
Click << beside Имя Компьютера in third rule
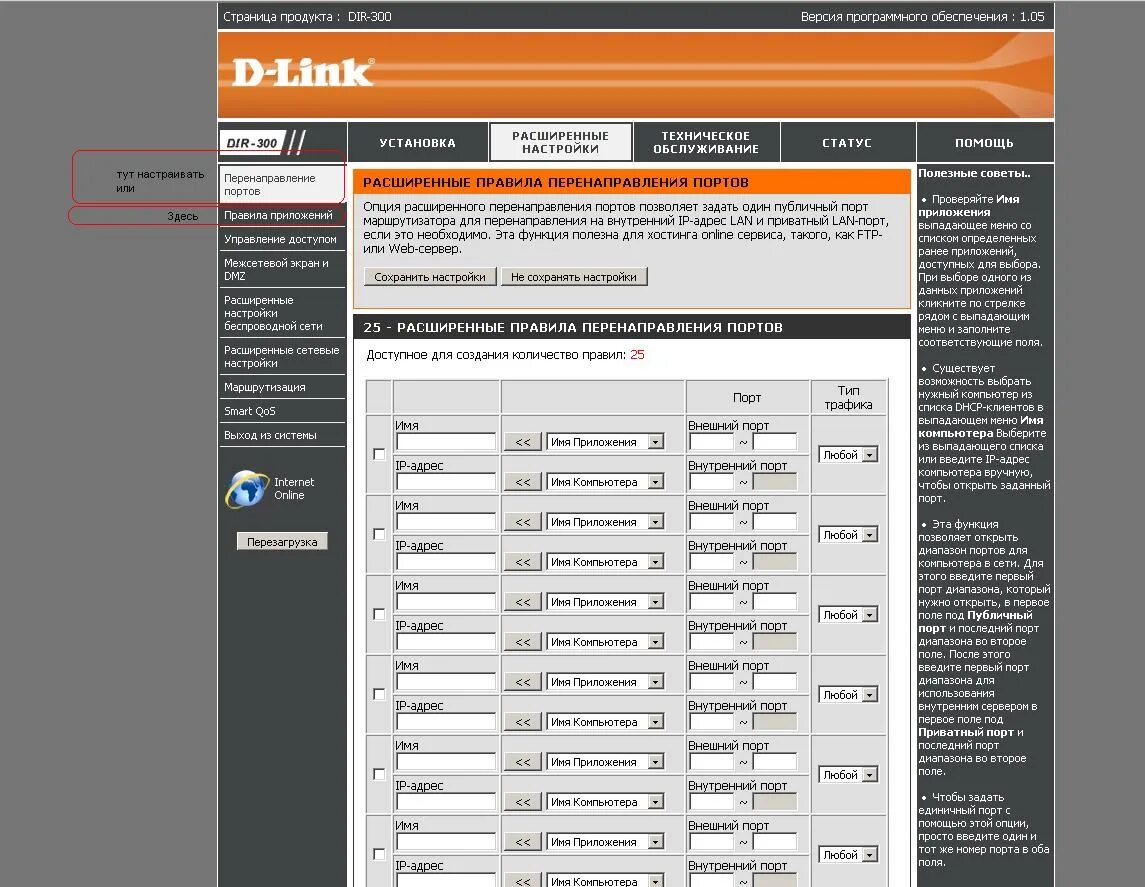point(523,642)
